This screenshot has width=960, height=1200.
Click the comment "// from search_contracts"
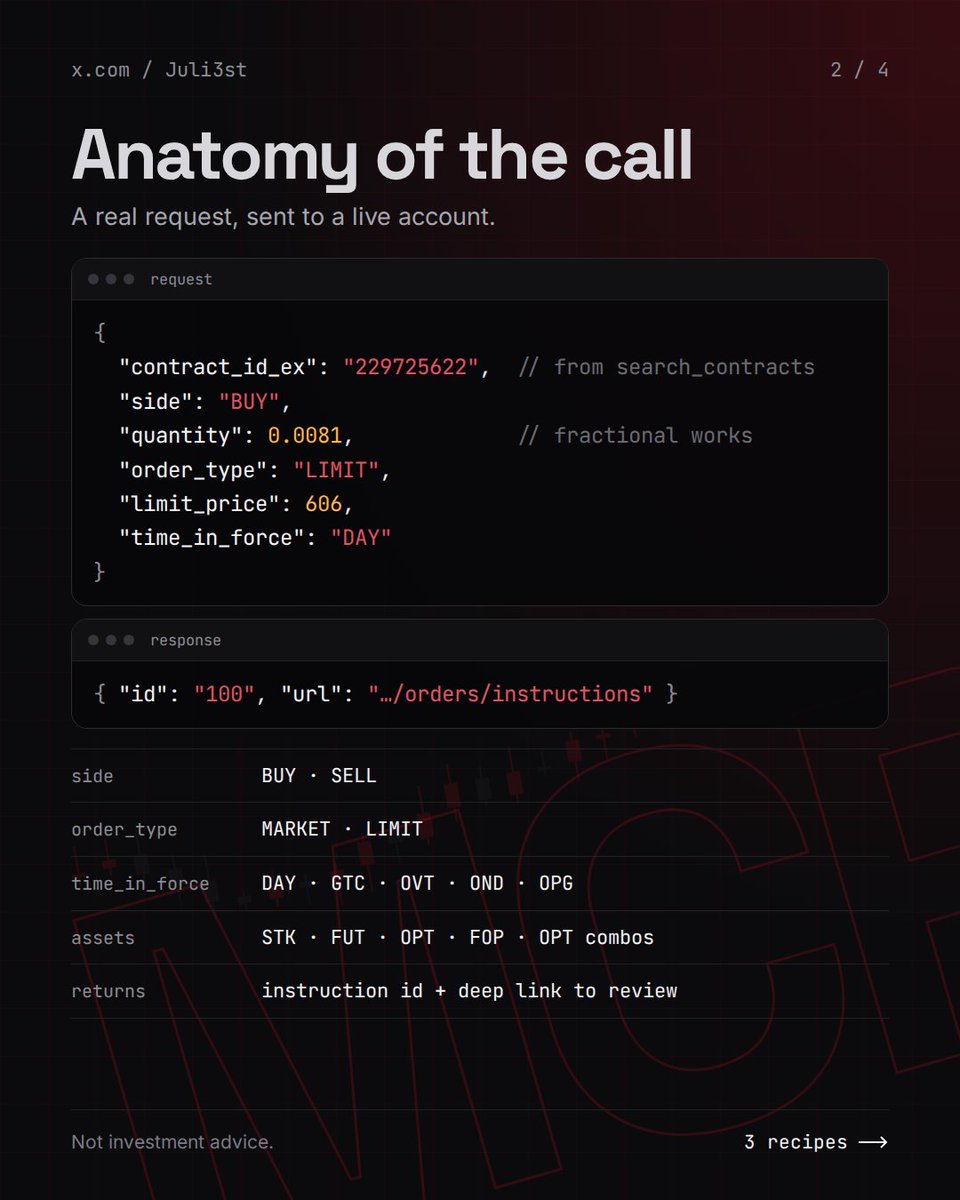tap(667, 367)
